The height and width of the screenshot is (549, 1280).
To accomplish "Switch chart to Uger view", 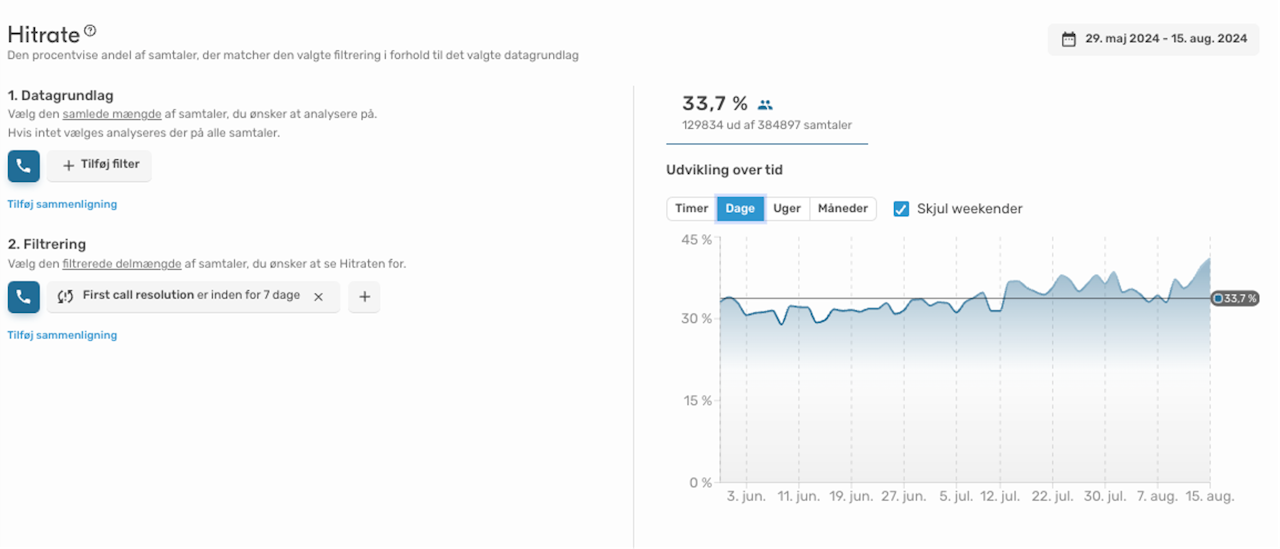I will click(x=787, y=209).
